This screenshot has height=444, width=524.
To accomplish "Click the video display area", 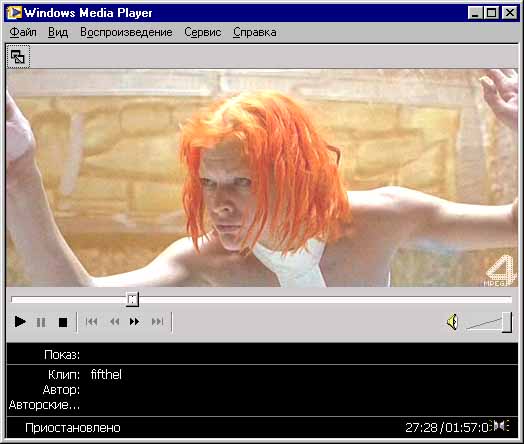I will (262, 178).
